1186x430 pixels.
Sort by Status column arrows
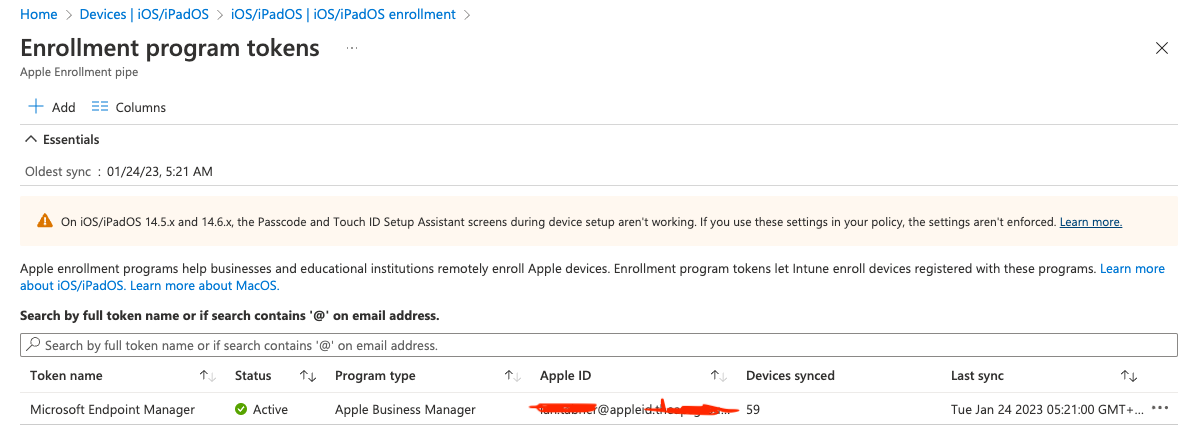(x=308, y=375)
